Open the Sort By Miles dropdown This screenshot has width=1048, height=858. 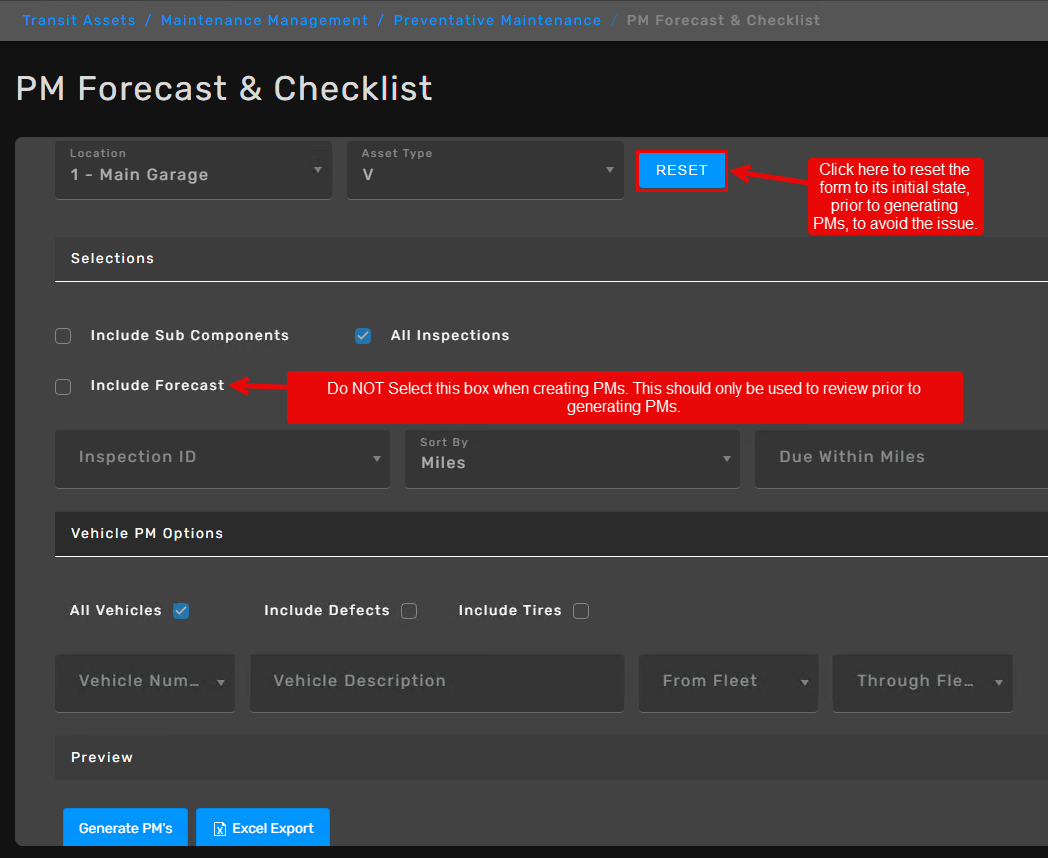pyautogui.click(x=572, y=458)
